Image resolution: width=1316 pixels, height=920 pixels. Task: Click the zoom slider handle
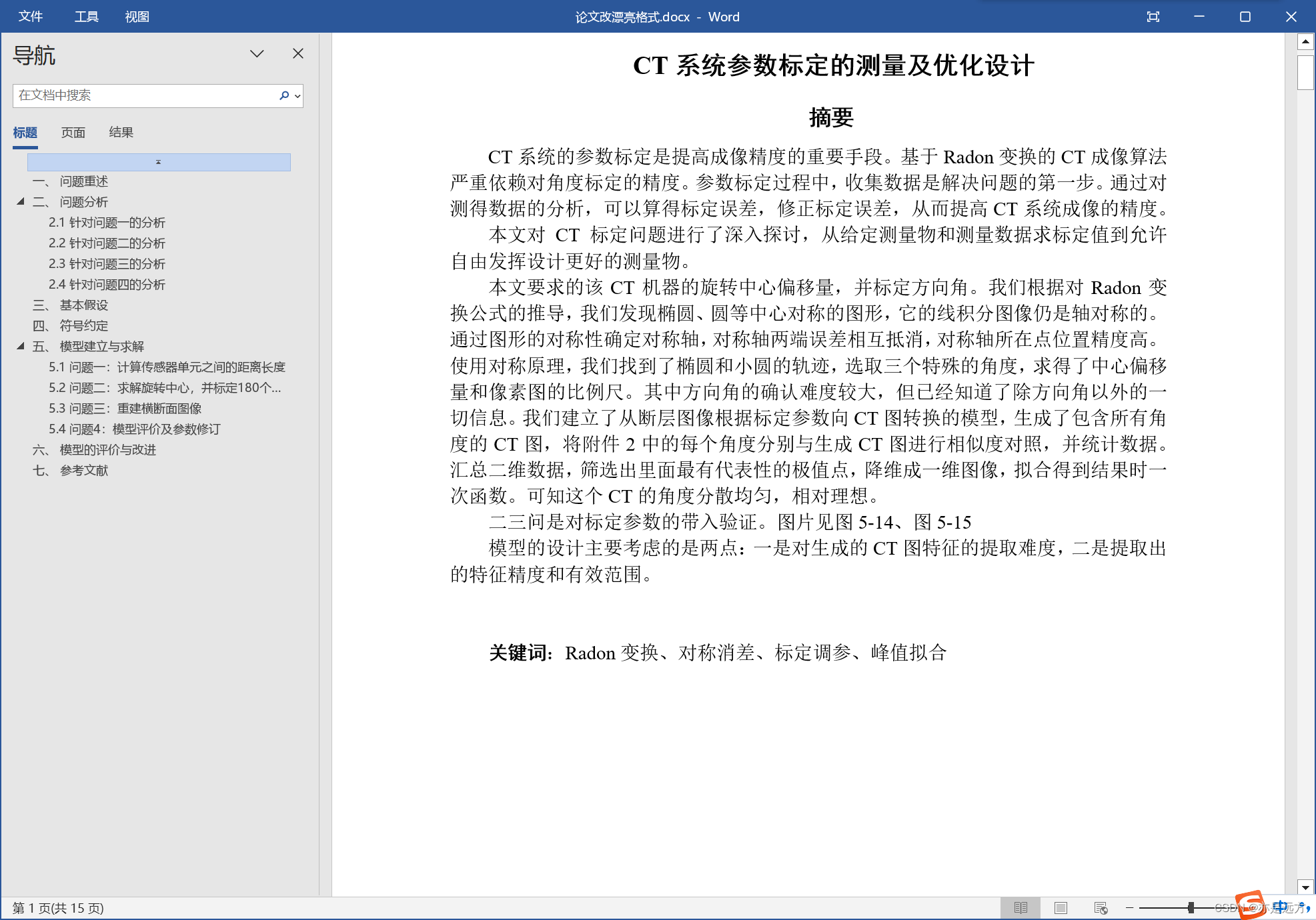point(1191,908)
